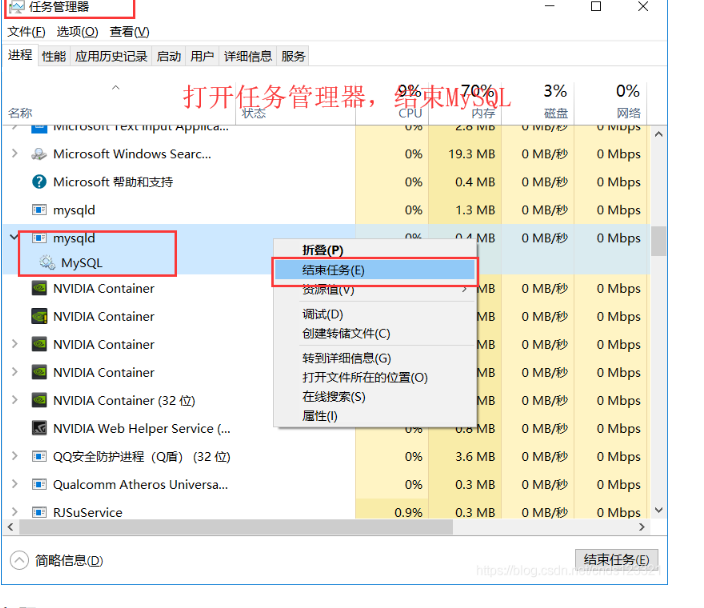Open the 查看(V) menu

point(129,32)
